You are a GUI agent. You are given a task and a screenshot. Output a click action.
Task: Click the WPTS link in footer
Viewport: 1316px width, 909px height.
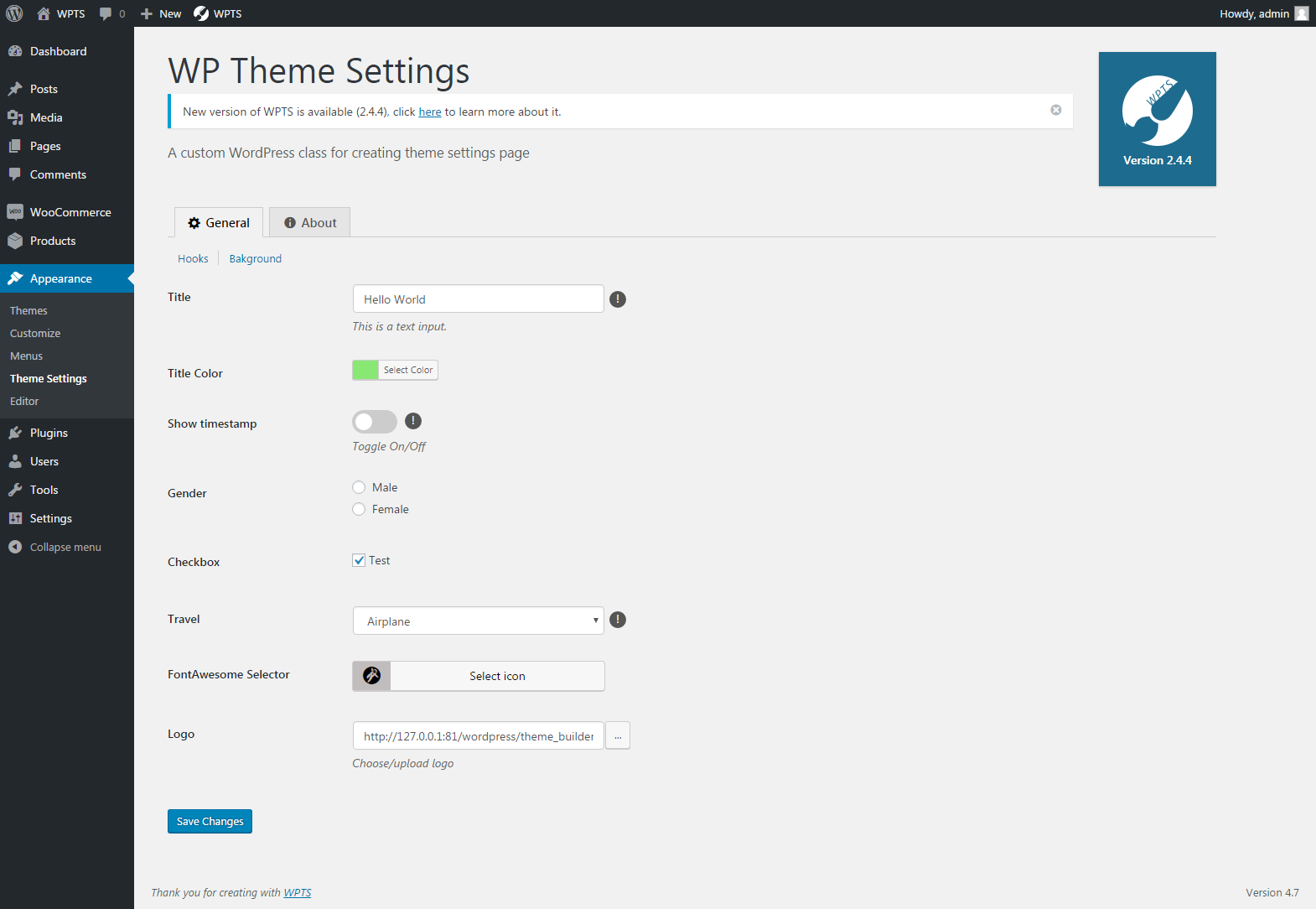[x=298, y=892]
